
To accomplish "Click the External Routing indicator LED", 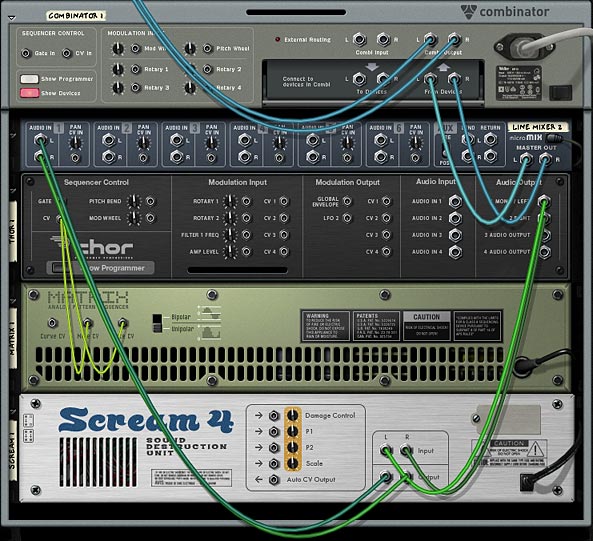I will click(x=278, y=39).
